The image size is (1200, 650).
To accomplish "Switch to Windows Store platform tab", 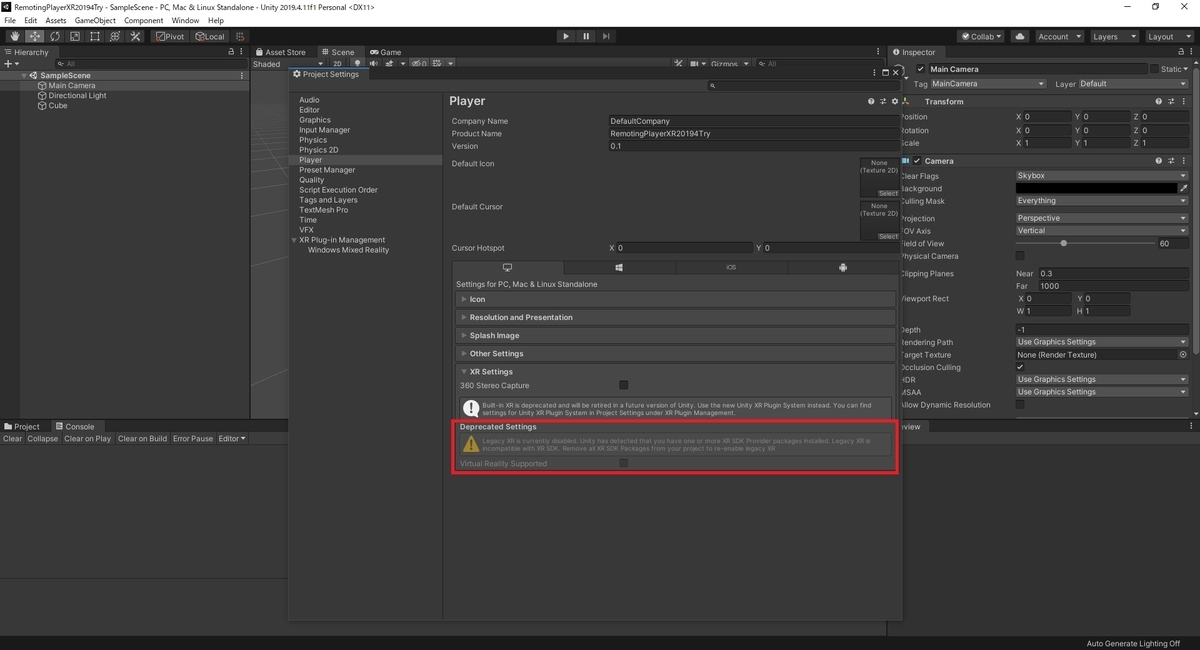I will 619,268.
